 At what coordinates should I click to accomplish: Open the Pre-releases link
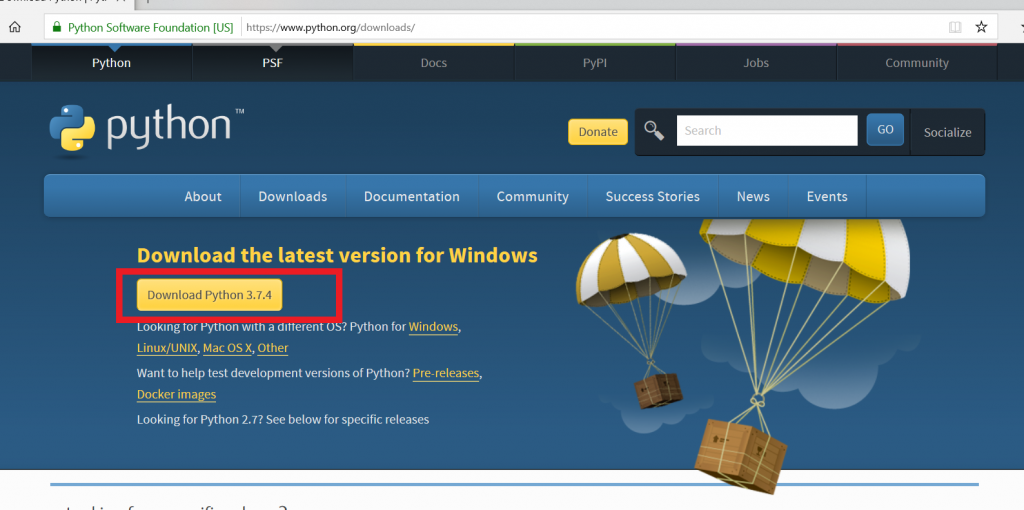[446, 374]
